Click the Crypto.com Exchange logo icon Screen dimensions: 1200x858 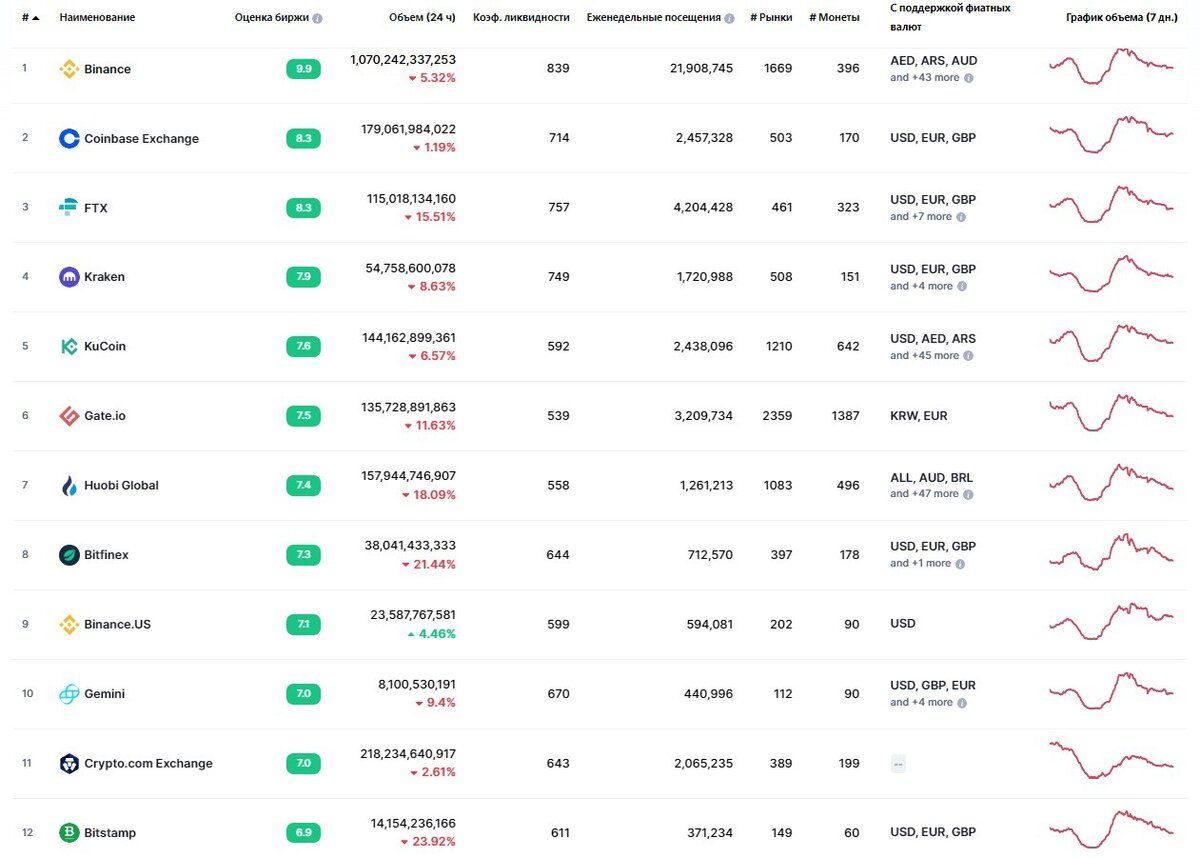pos(69,764)
